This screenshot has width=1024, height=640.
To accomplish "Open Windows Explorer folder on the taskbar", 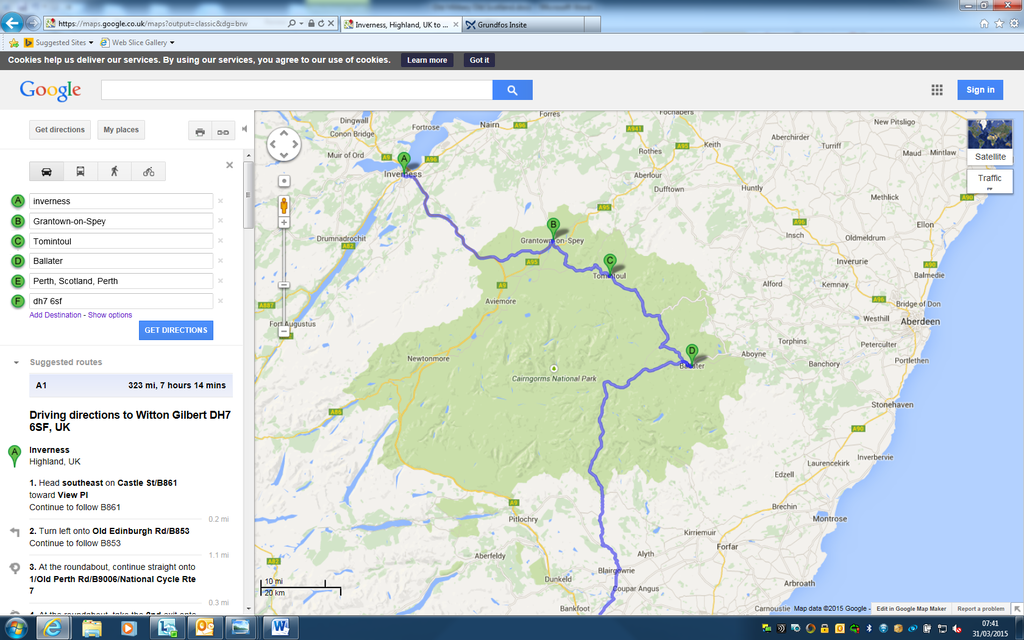I will [x=91, y=628].
